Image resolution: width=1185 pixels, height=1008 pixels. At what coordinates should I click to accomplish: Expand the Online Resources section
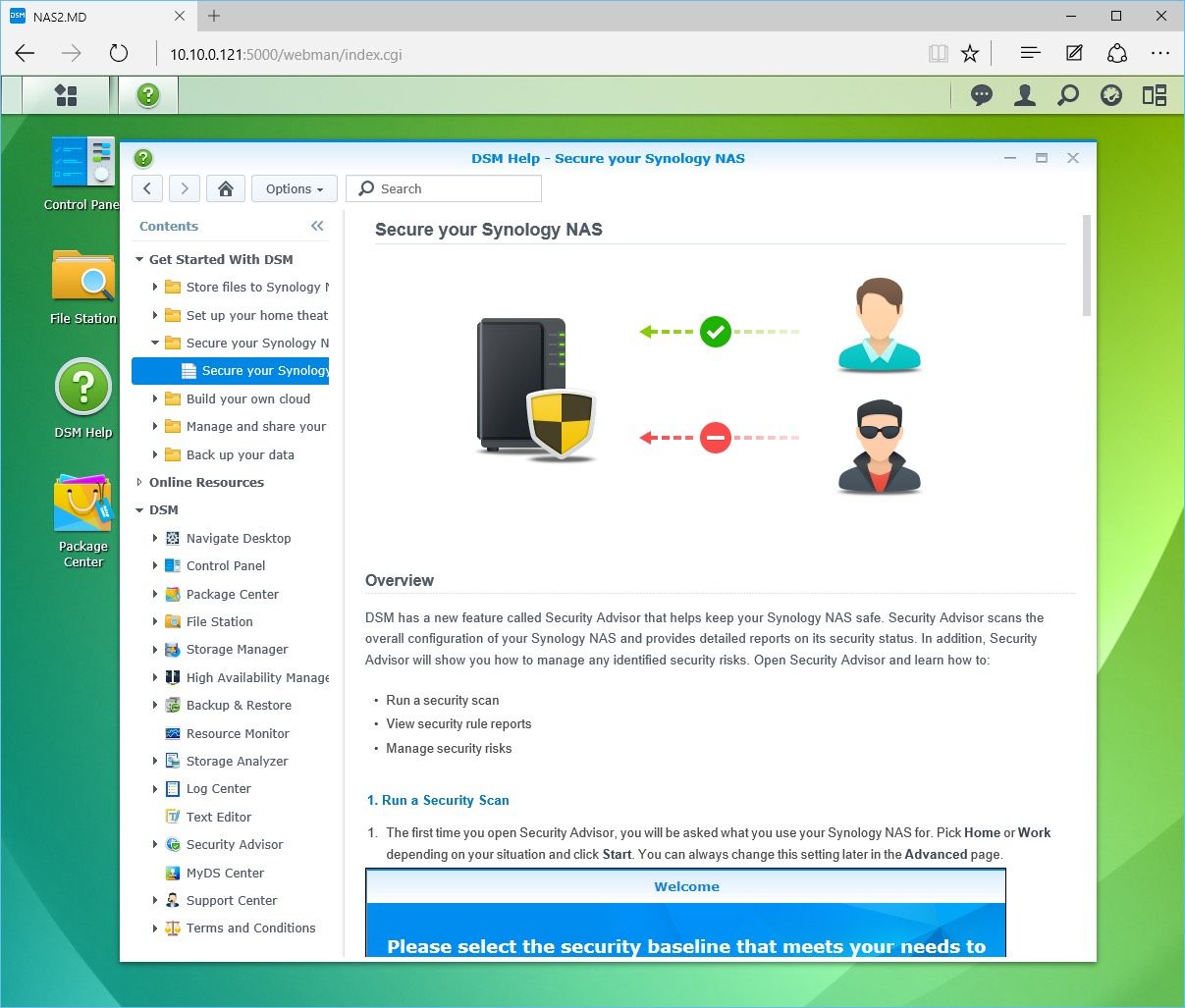pos(139,482)
